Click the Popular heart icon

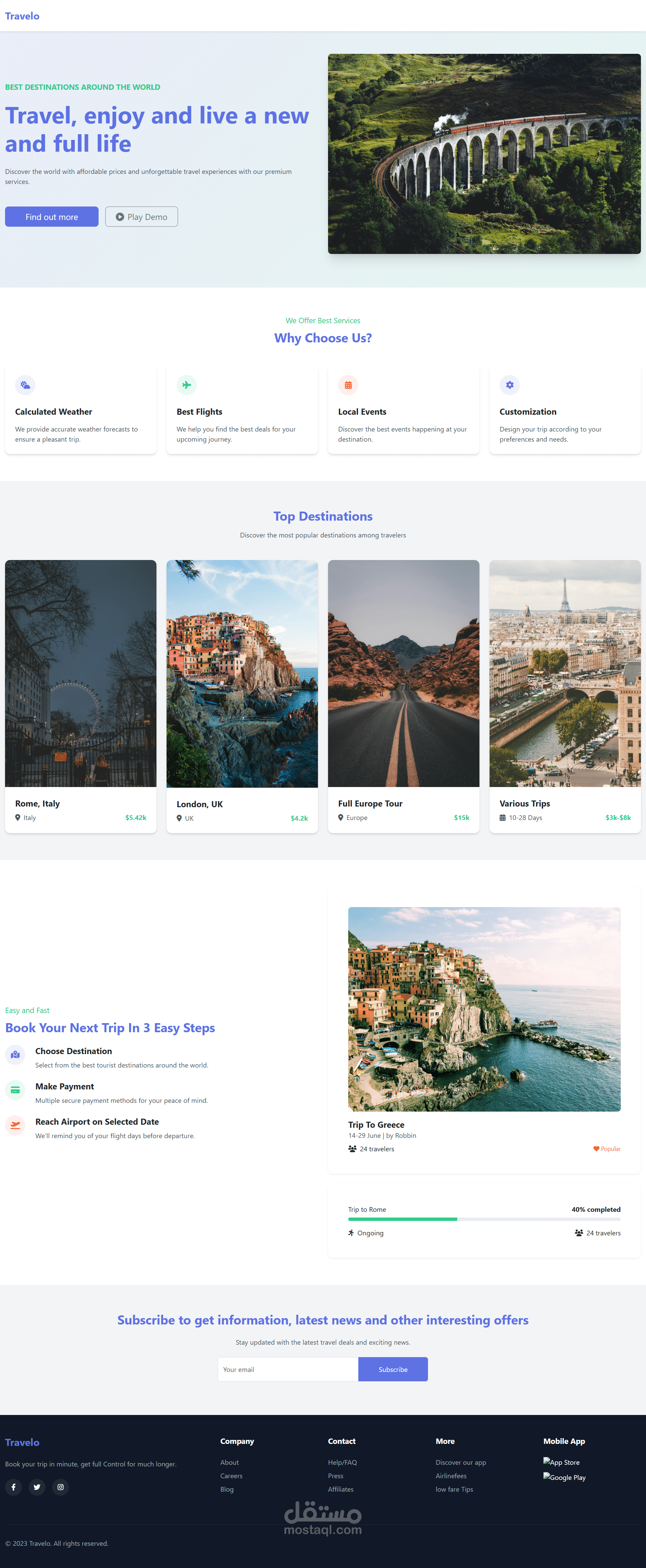tap(596, 1149)
